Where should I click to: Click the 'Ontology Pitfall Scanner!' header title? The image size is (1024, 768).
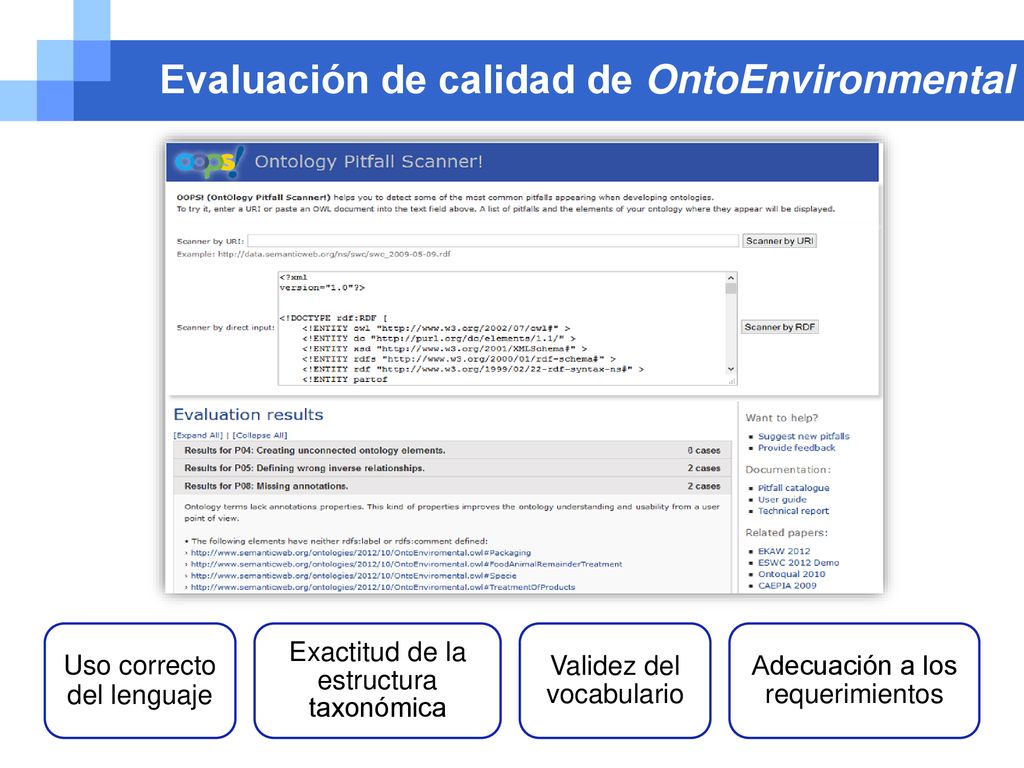pos(368,162)
